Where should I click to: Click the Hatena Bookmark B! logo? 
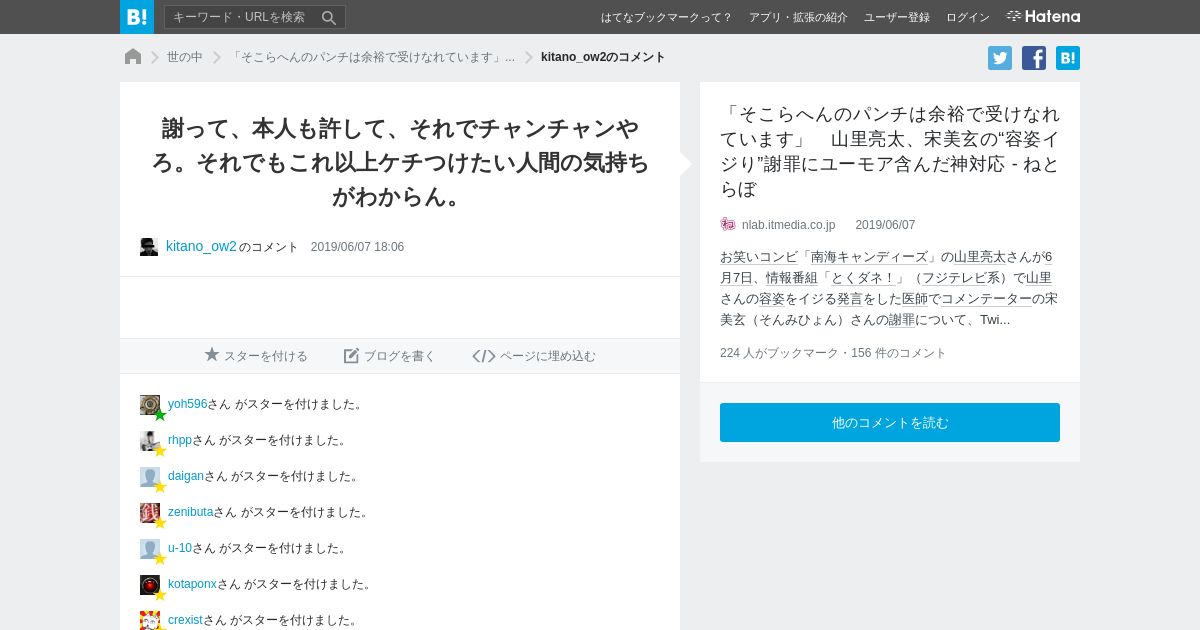[x=137, y=17]
